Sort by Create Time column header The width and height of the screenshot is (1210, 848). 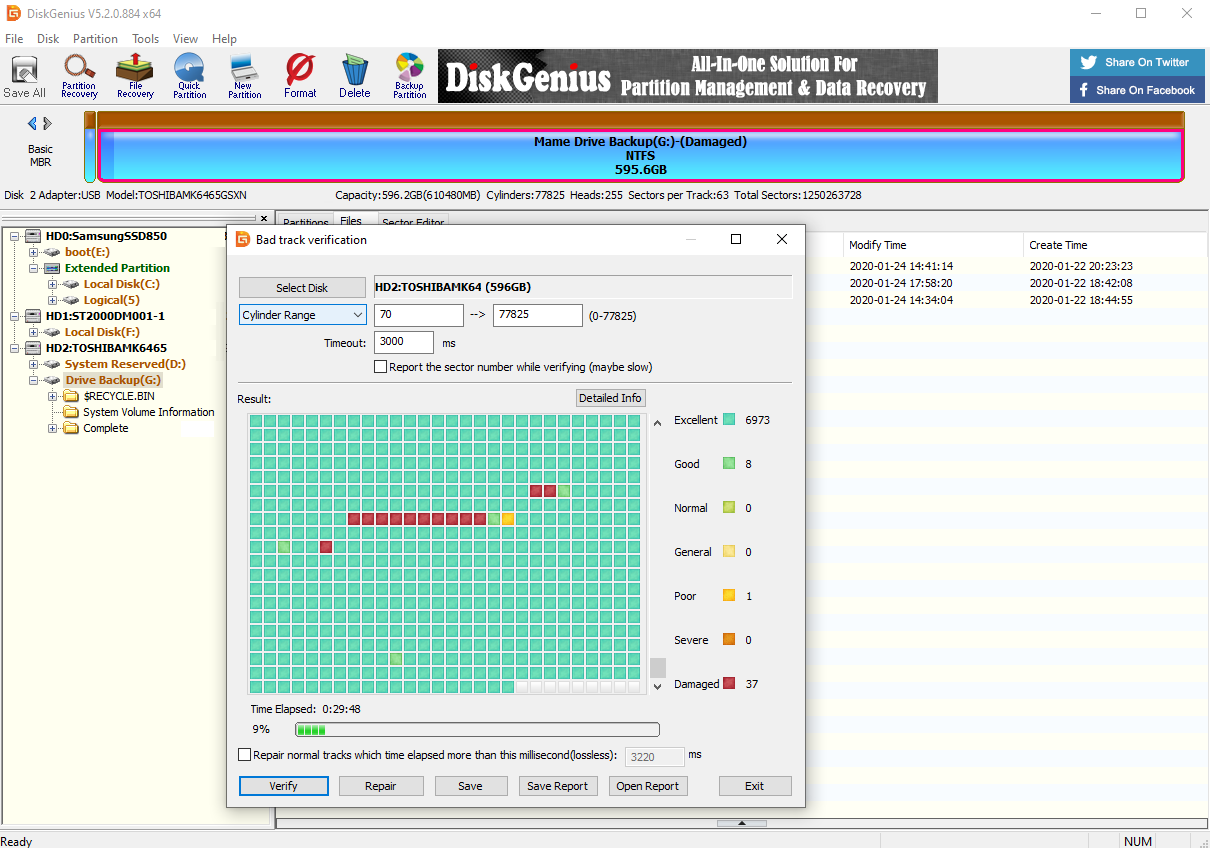pyautogui.click(x=1115, y=245)
